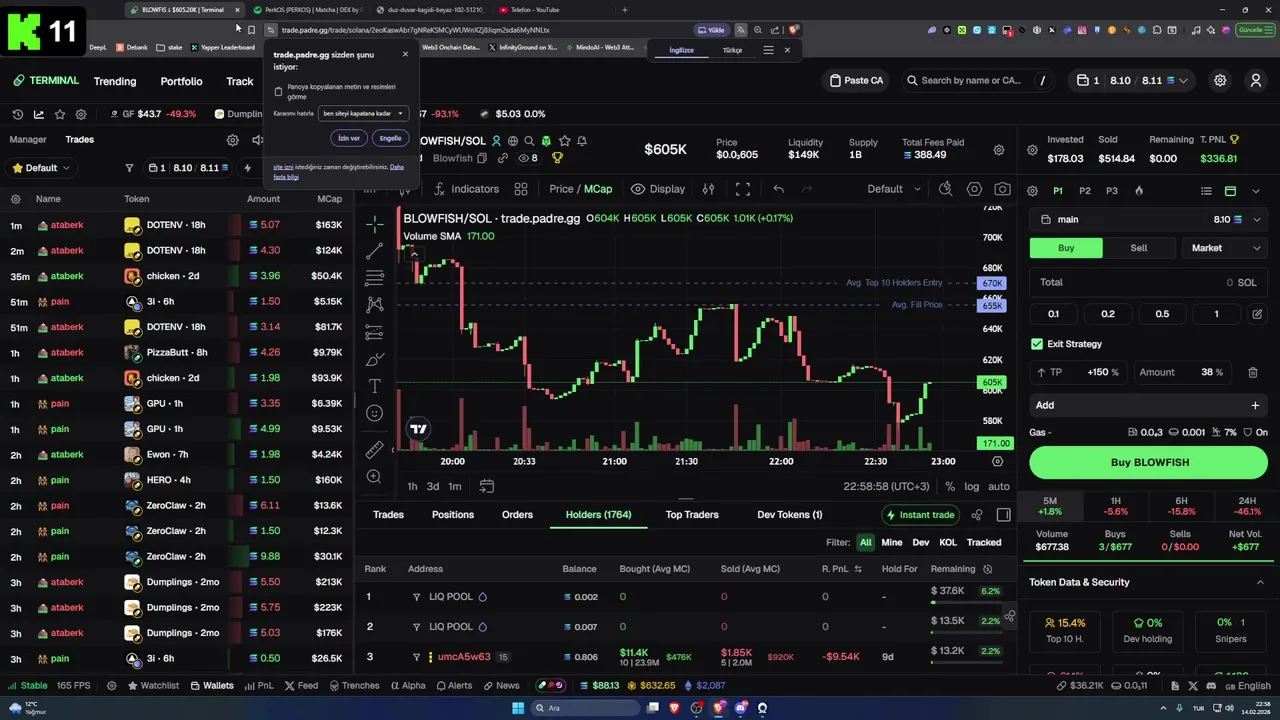Open Trades panel settings gear
Image resolution: width=1280 pixels, height=720 pixels.
tap(233, 140)
